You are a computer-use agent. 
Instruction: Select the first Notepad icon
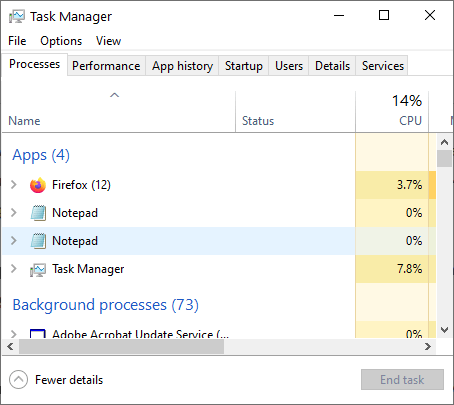tap(38, 213)
